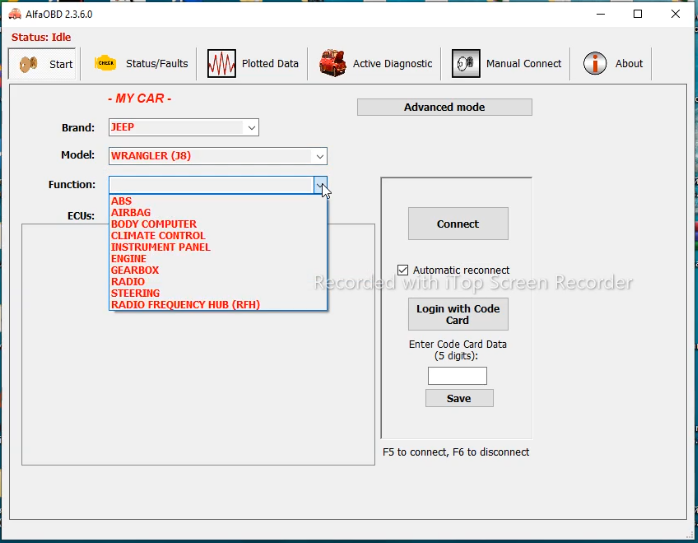Choose BODY COMPUTER in the Function list

[x=218, y=224]
